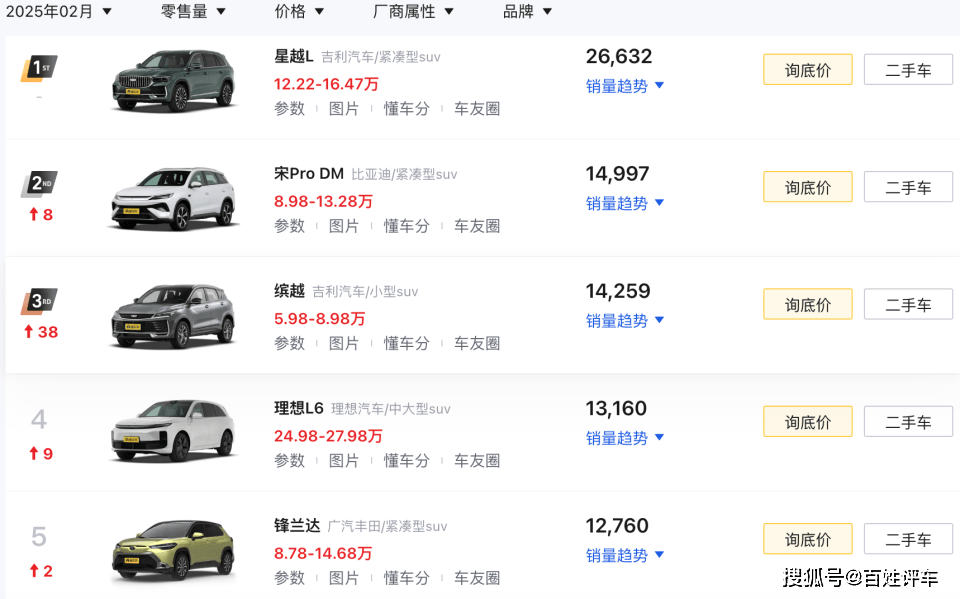Click 询底价 button for 宋Pro DM
The image size is (960, 599).
coord(808,187)
